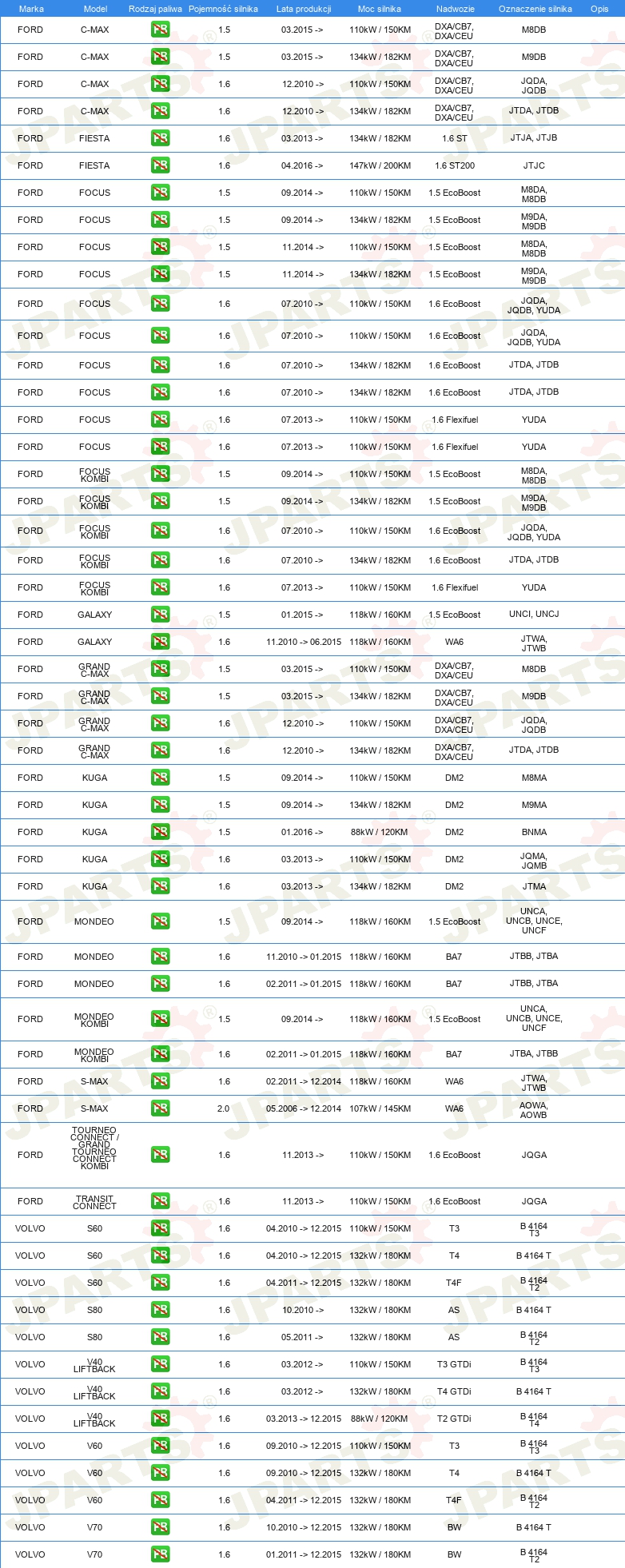Select the JTMA engine code cell

coord(534,886)
